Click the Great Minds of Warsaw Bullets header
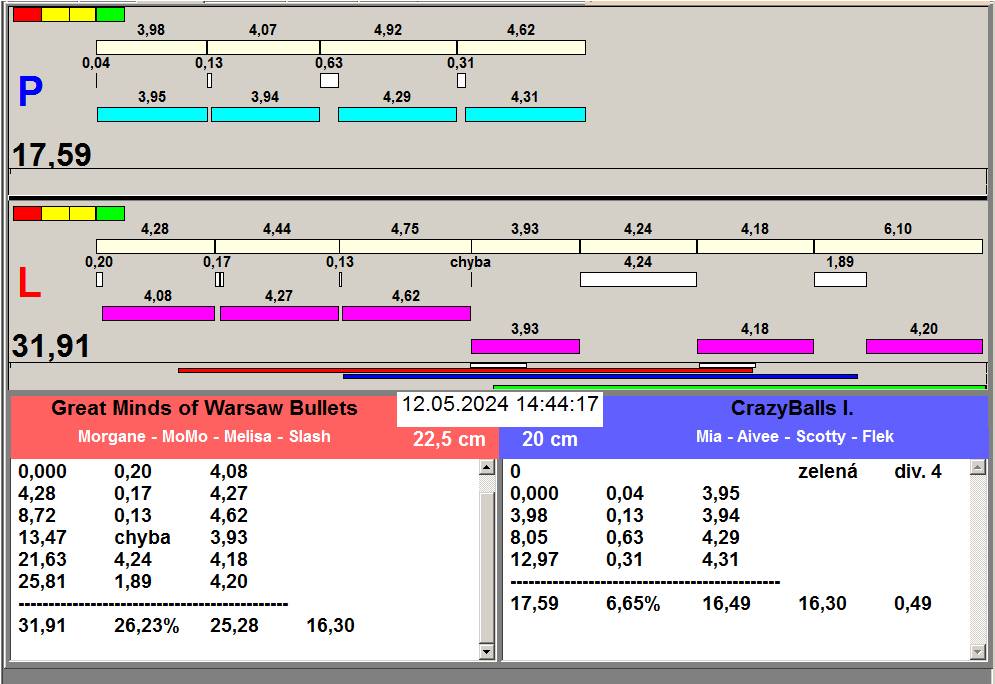This screenshot has height=684, width=995. tap(204, 408)
